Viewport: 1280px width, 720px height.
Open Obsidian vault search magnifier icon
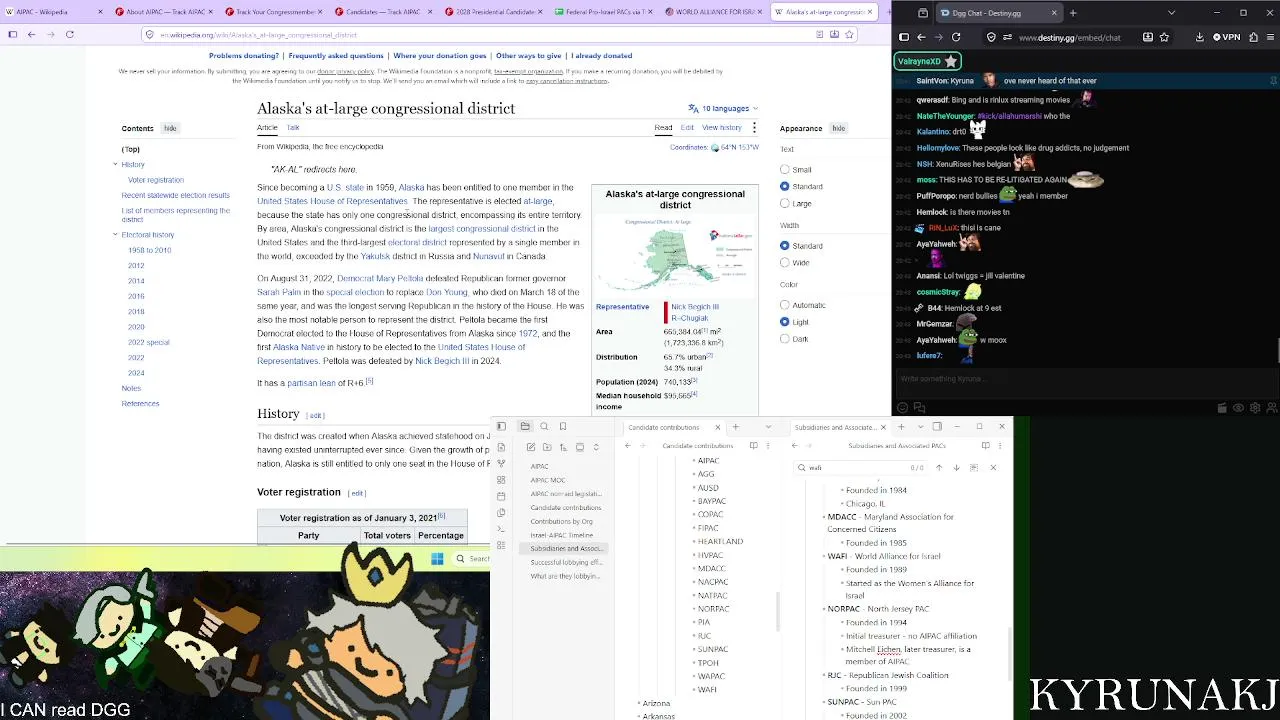tap(544, 427)
